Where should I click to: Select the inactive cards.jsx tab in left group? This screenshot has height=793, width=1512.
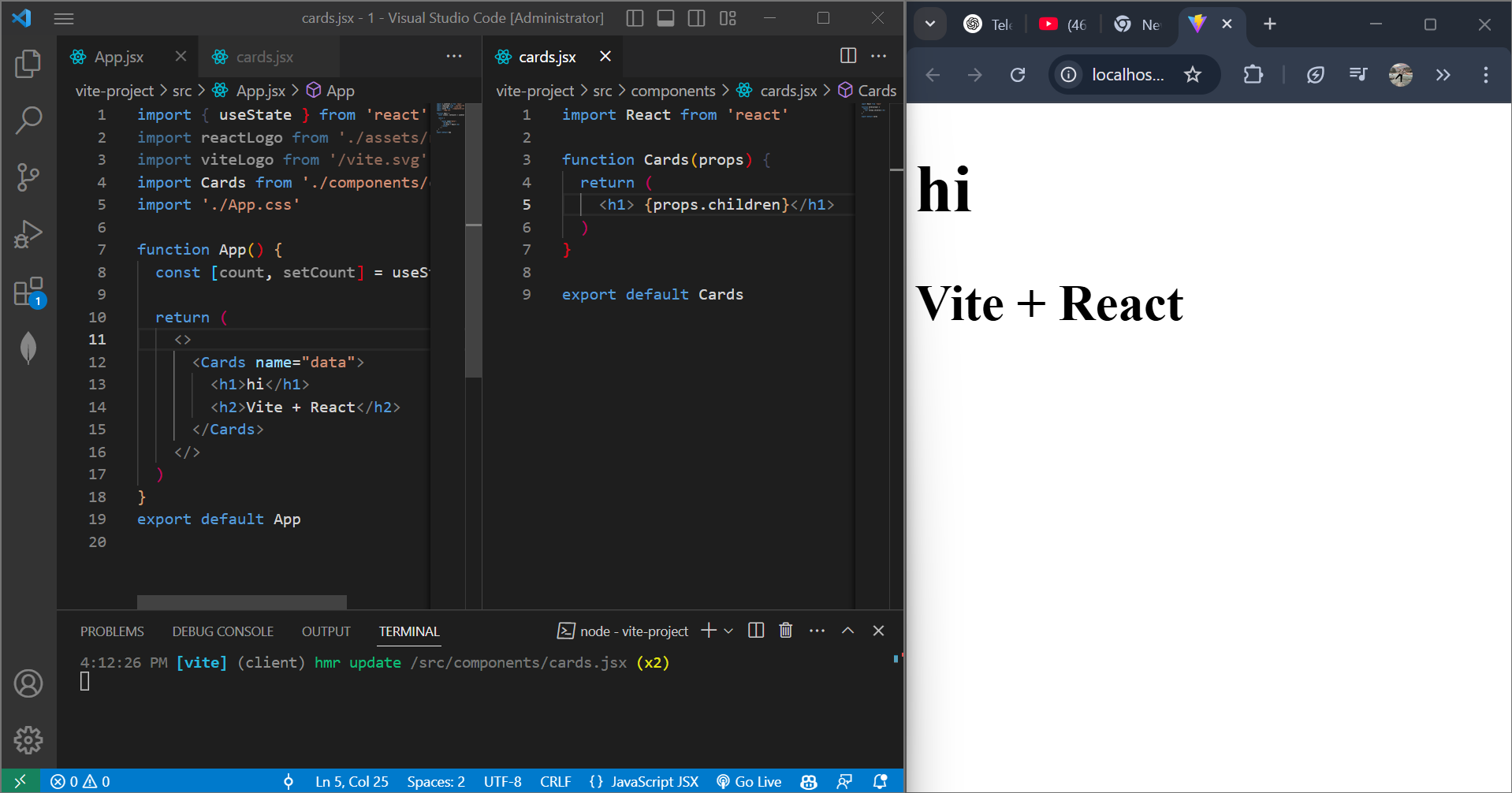point(263,57)
